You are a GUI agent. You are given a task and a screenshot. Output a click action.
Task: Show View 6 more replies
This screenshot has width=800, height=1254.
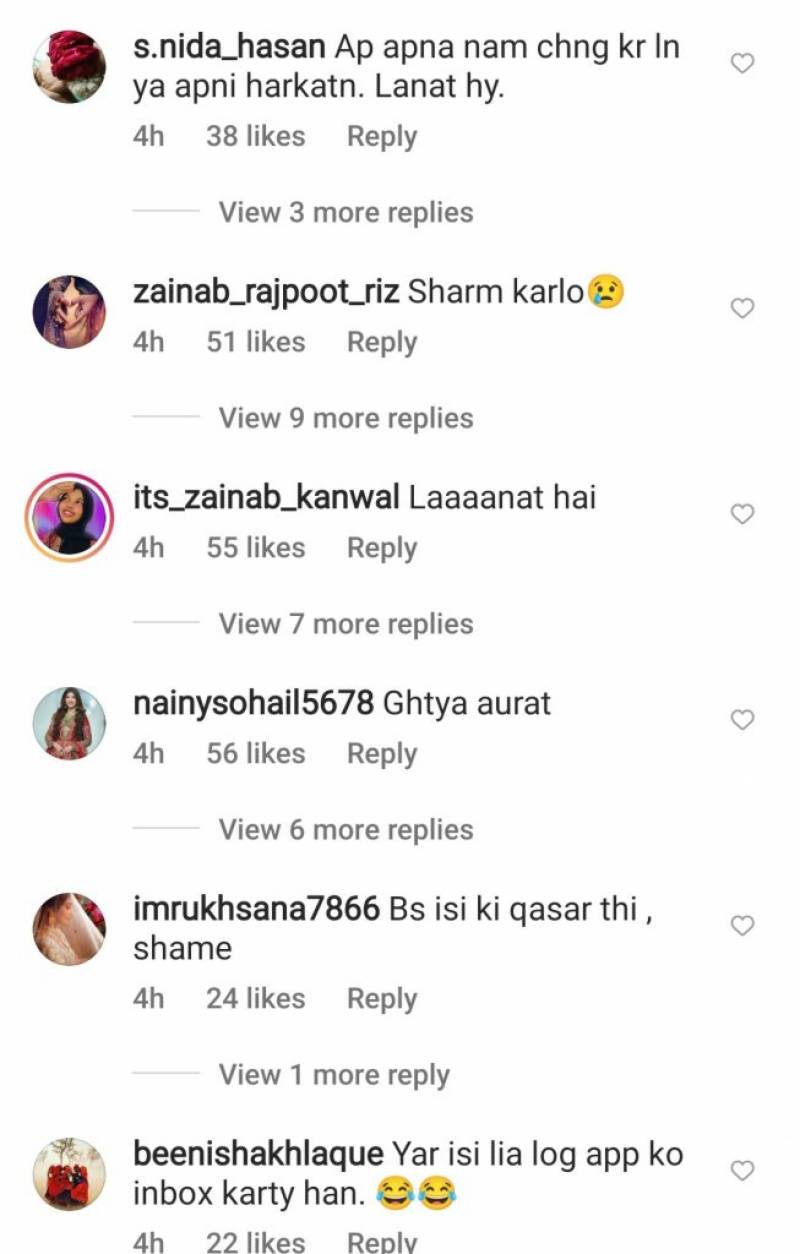(346, 830)
